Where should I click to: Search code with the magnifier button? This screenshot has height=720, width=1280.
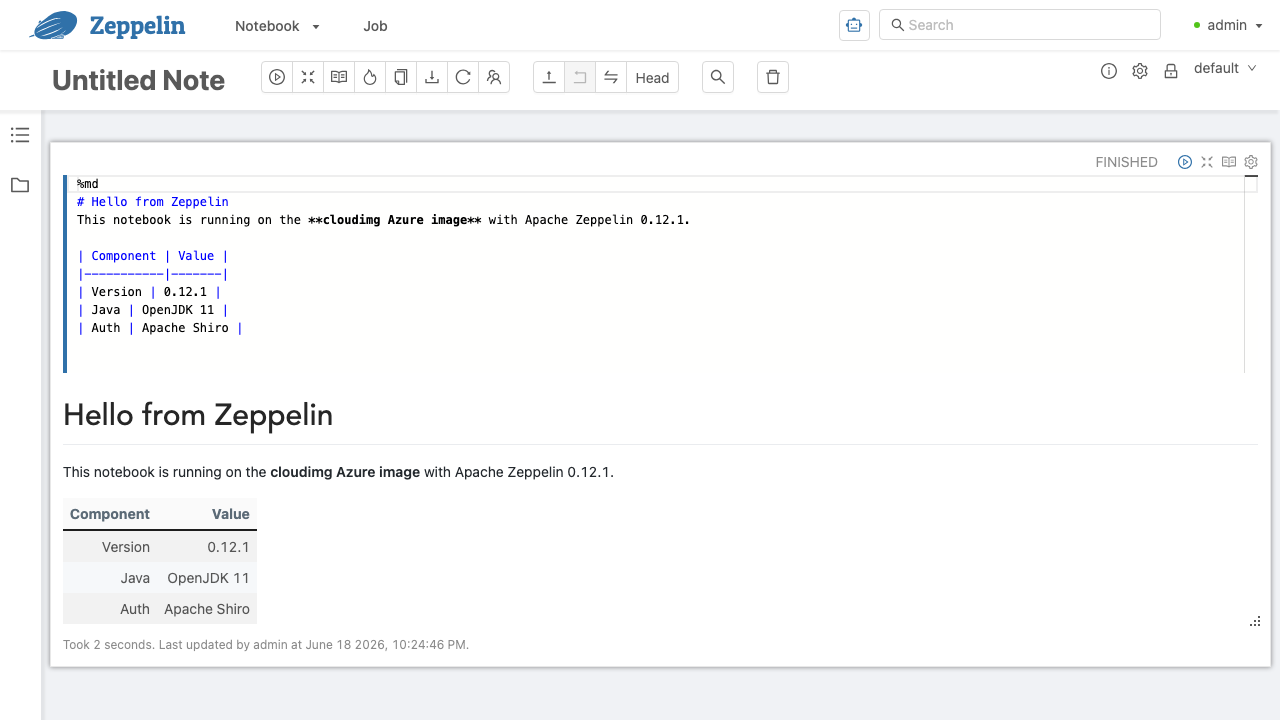pos(718,77)
